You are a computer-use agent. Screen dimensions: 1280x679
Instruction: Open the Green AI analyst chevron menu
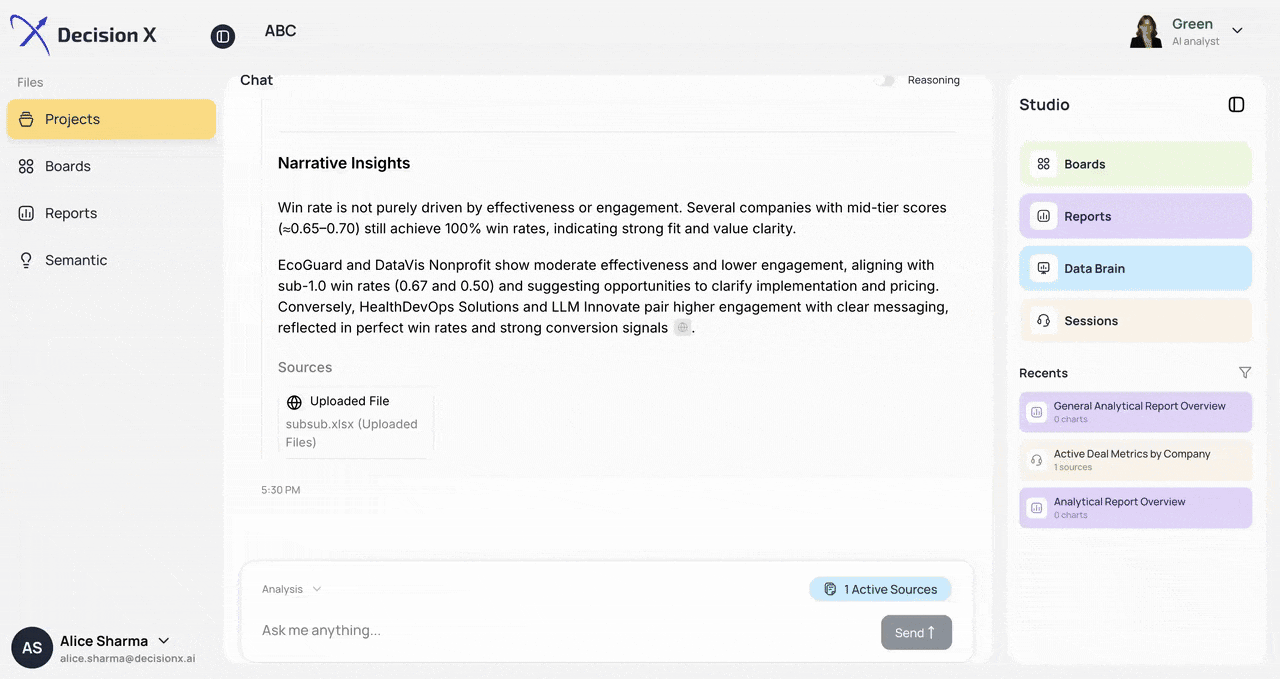click(x=1238, y=30)
